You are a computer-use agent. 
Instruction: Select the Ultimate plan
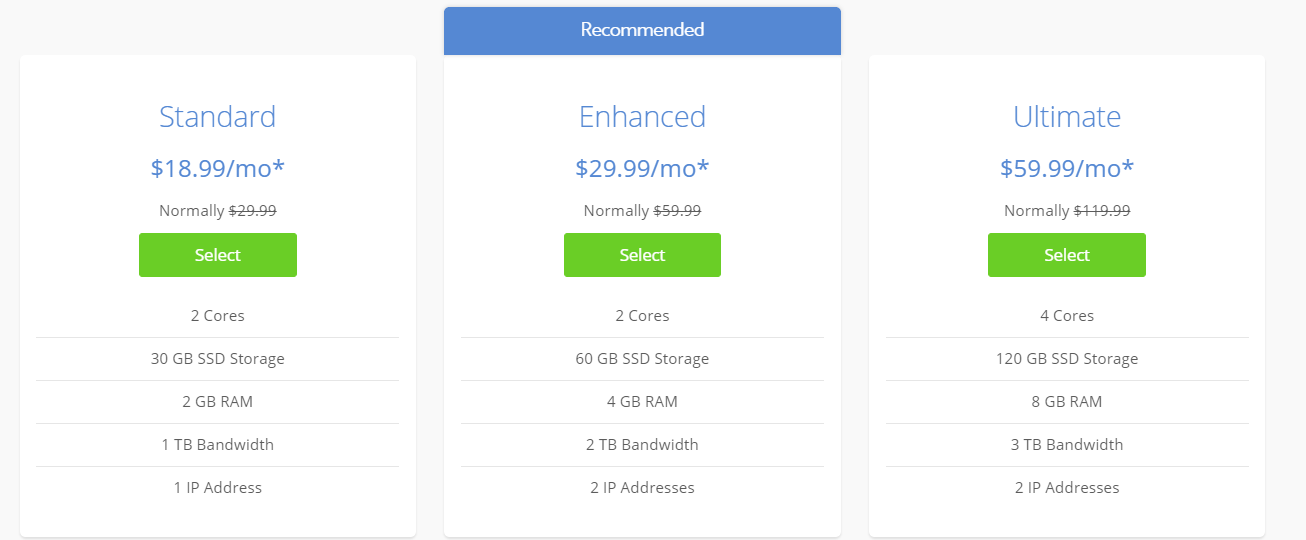tap(1067, 255)
